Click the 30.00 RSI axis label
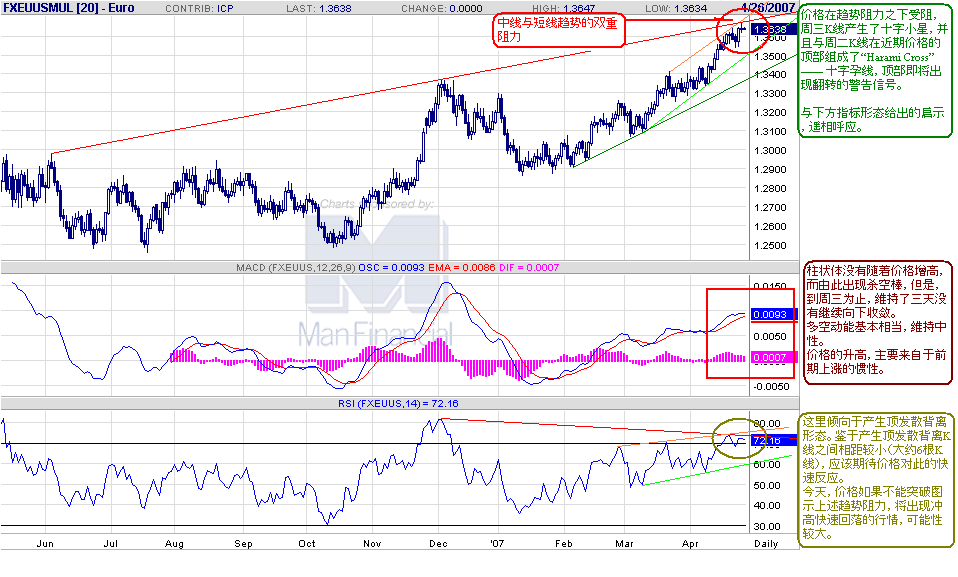Image resolution: width=958 pixels, height=577 pixels. point(767,526)
